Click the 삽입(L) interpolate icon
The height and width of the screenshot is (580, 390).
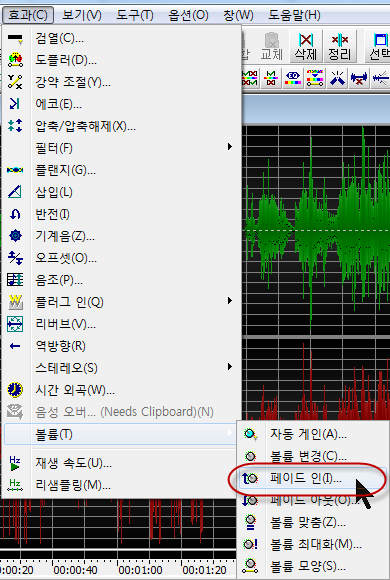15,192
